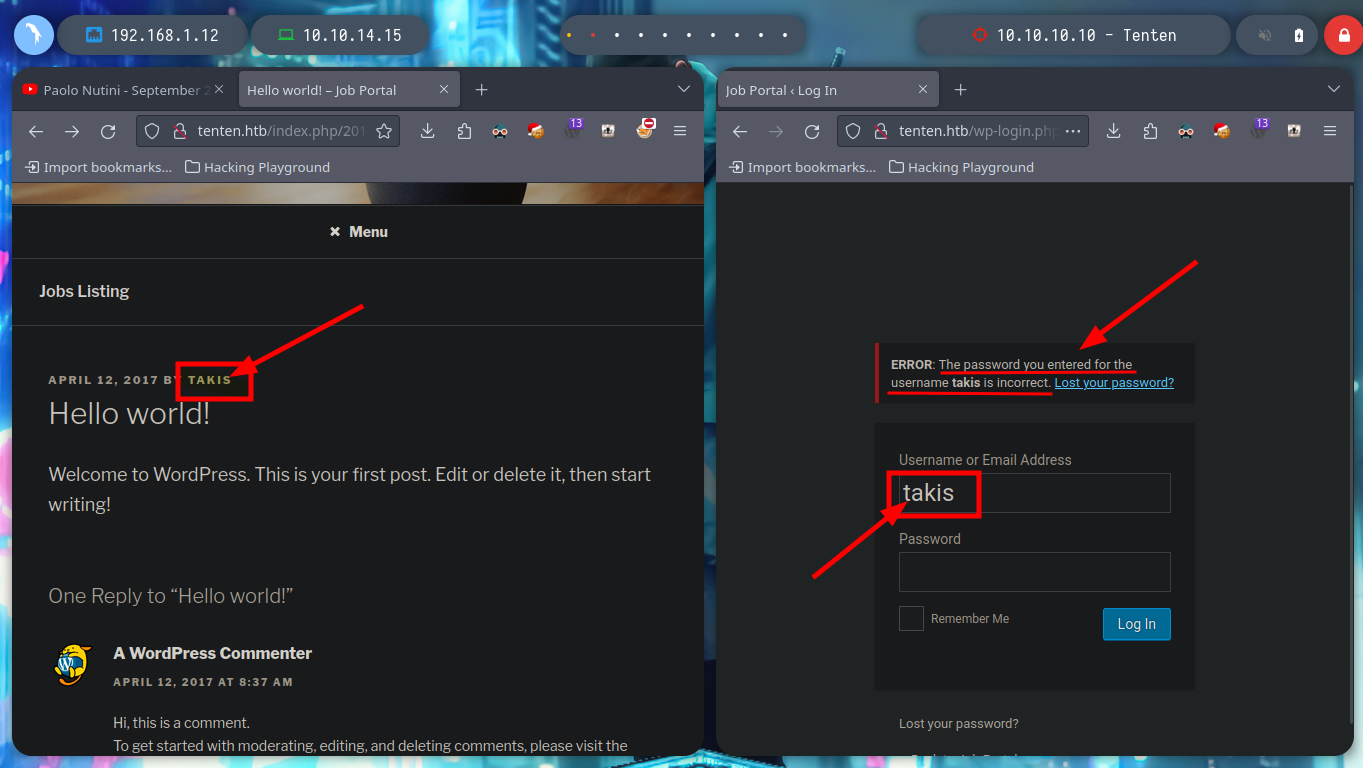
Task: Open downloads panel in right browser window
Action: (x=1114, y=131)
